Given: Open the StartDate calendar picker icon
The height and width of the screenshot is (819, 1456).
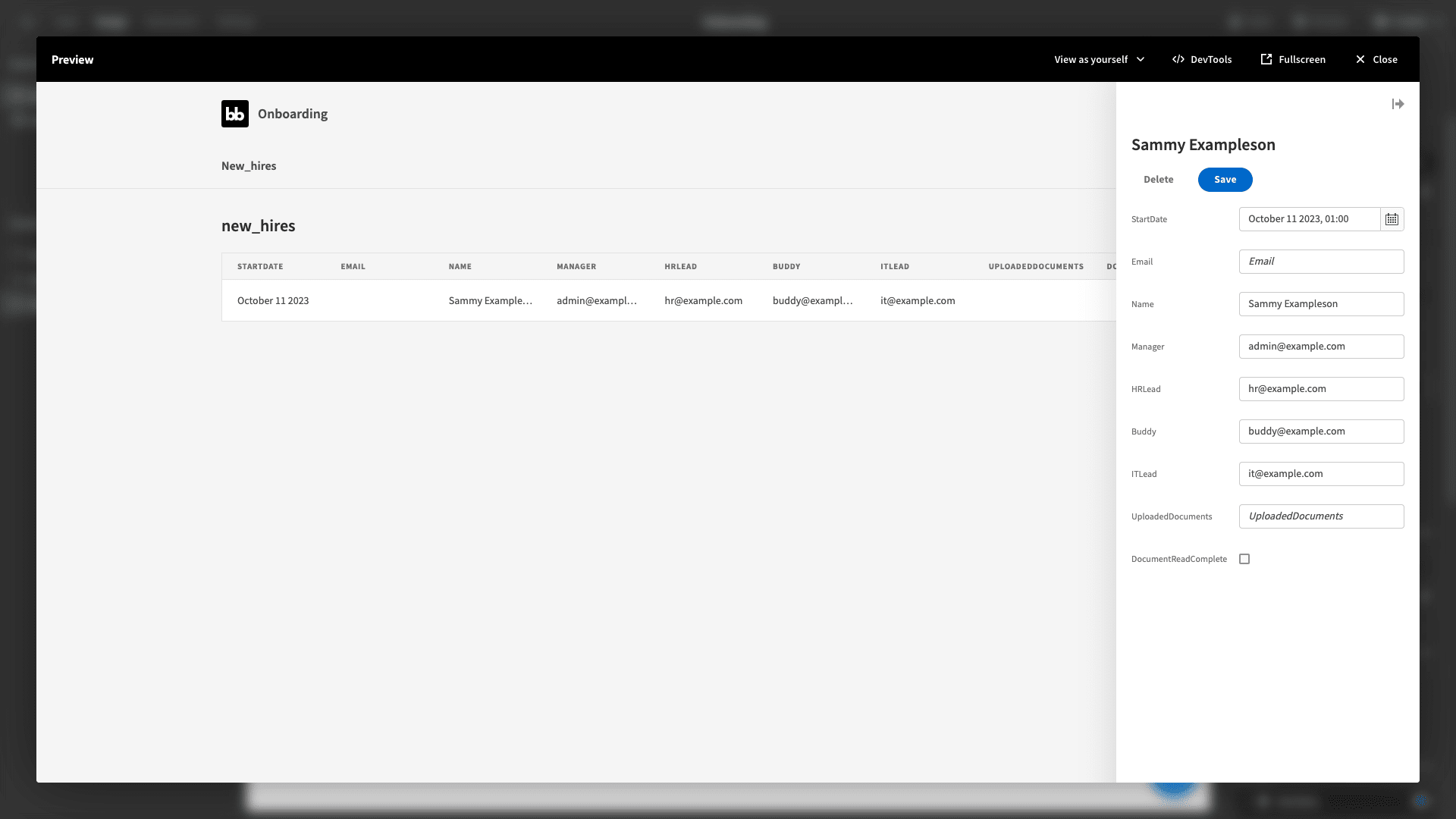Looking at the screenshot, I should [1392, 219].
